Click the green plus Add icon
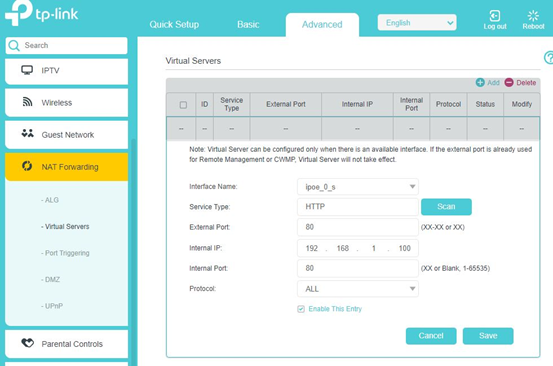This screenshot has height=366, width=553. click(480, 83)
